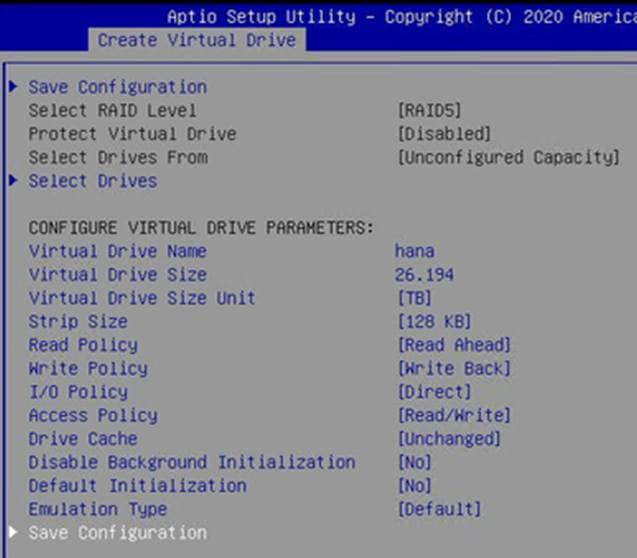Click the arrow beside top Save Configuration
The height and width of the screenshot is (558, 637).
click(12, 87)
